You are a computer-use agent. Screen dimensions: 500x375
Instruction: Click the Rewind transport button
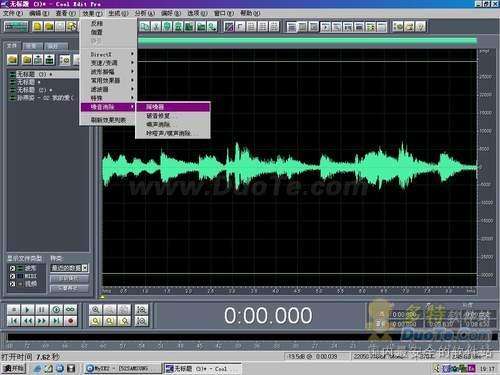tap(28, 321)
